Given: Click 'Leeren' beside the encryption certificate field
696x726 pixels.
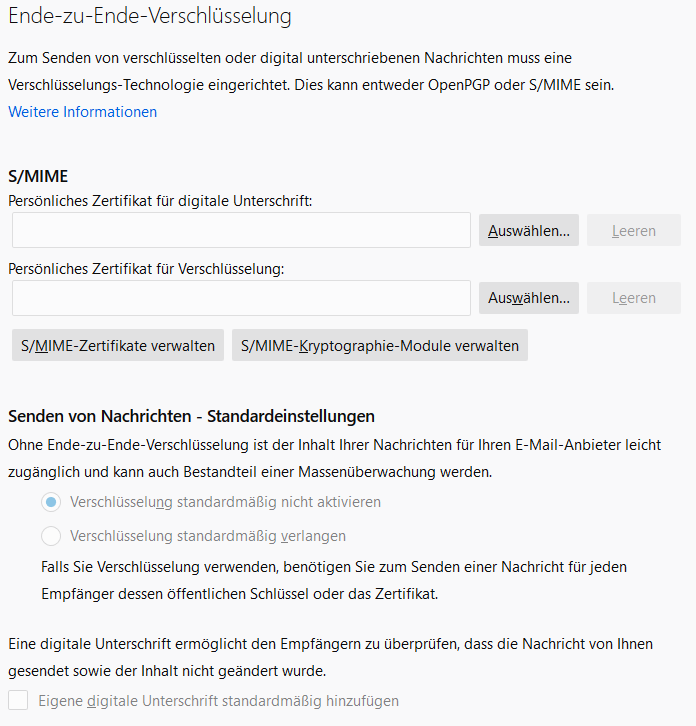Looking at the screenshot, I should click(633, 298).
